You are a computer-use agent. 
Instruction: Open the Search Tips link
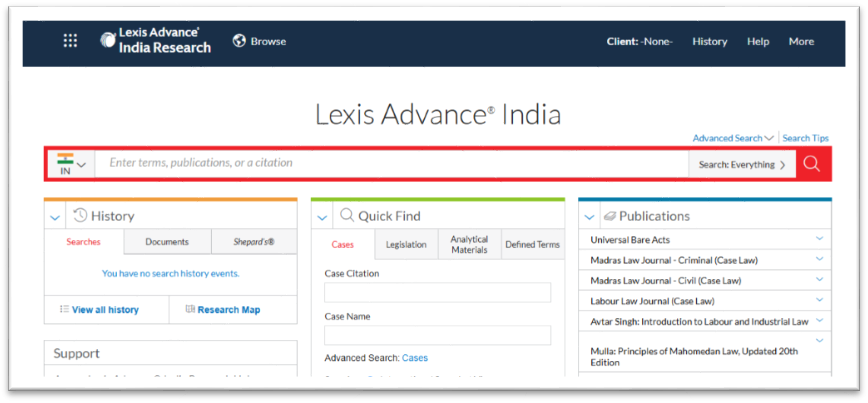(x=805, y=138)
